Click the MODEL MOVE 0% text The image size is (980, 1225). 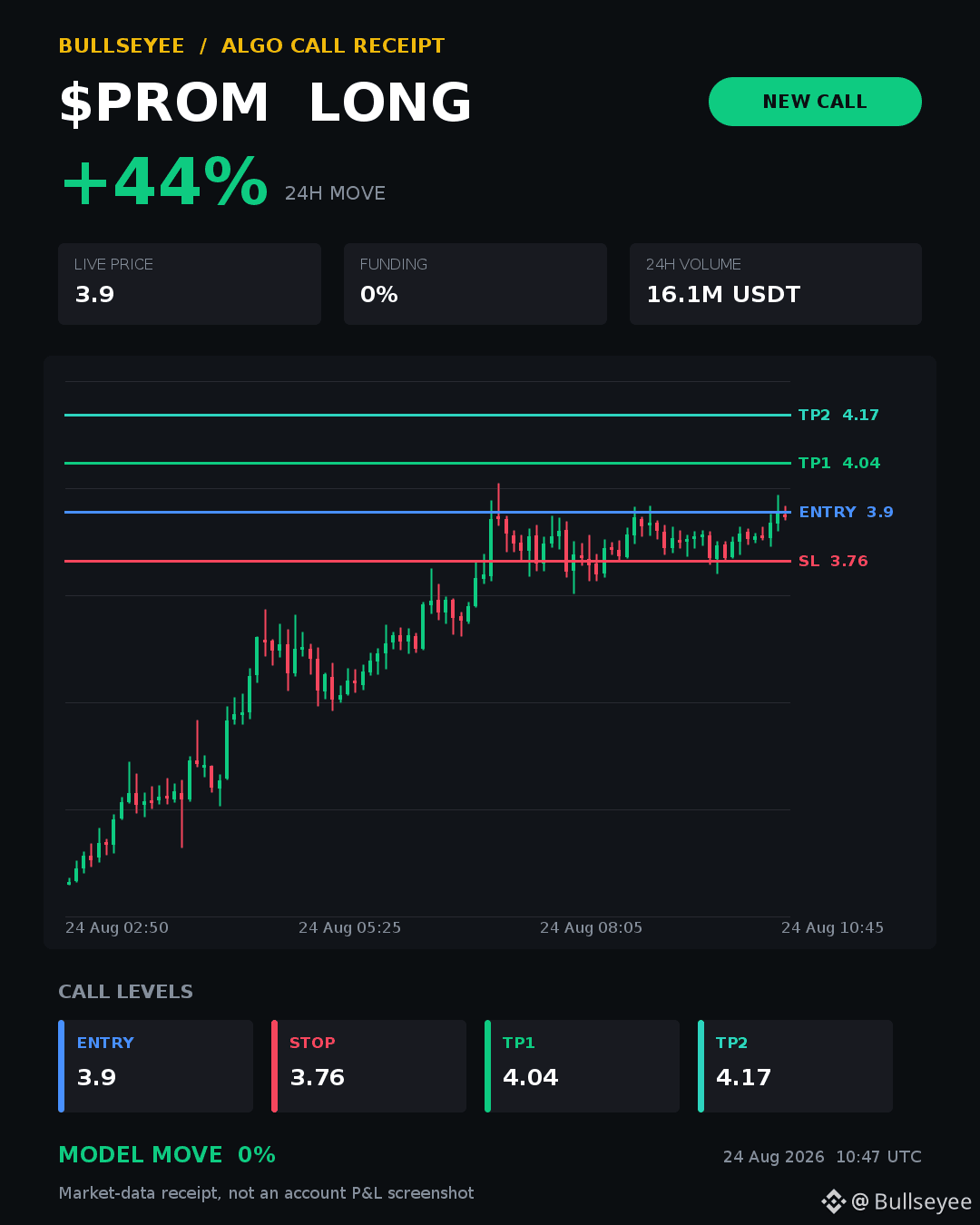[x=167, y=1155]
